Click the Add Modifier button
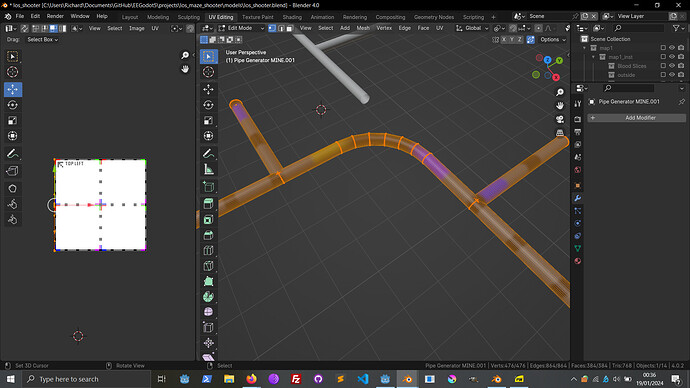Image resolution: width=690 pixels, height=388 pixels. coord(636,118)
